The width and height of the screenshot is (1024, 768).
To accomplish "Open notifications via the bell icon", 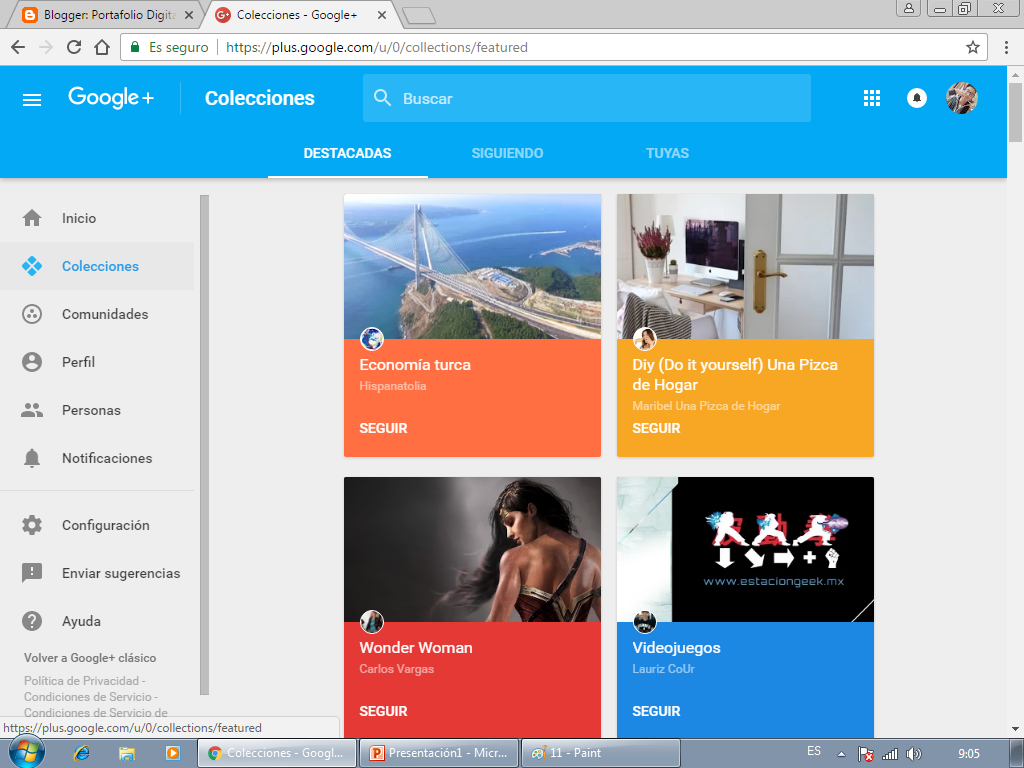I will [917, 97].
